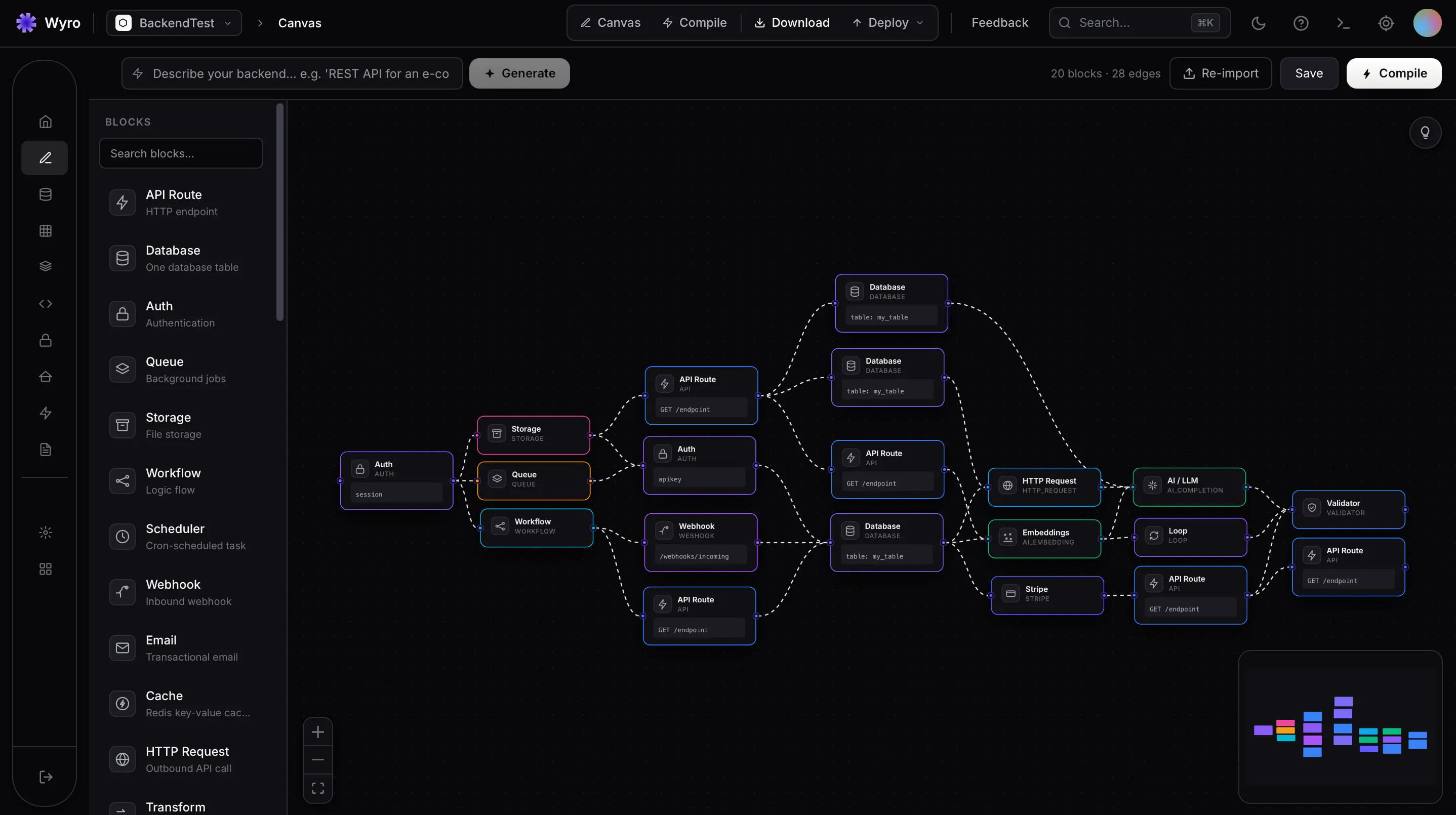Screen dimensions: 1456x815
Task: Click the Re-import button
Action: pyautogui.click(x=1220, y=73)
